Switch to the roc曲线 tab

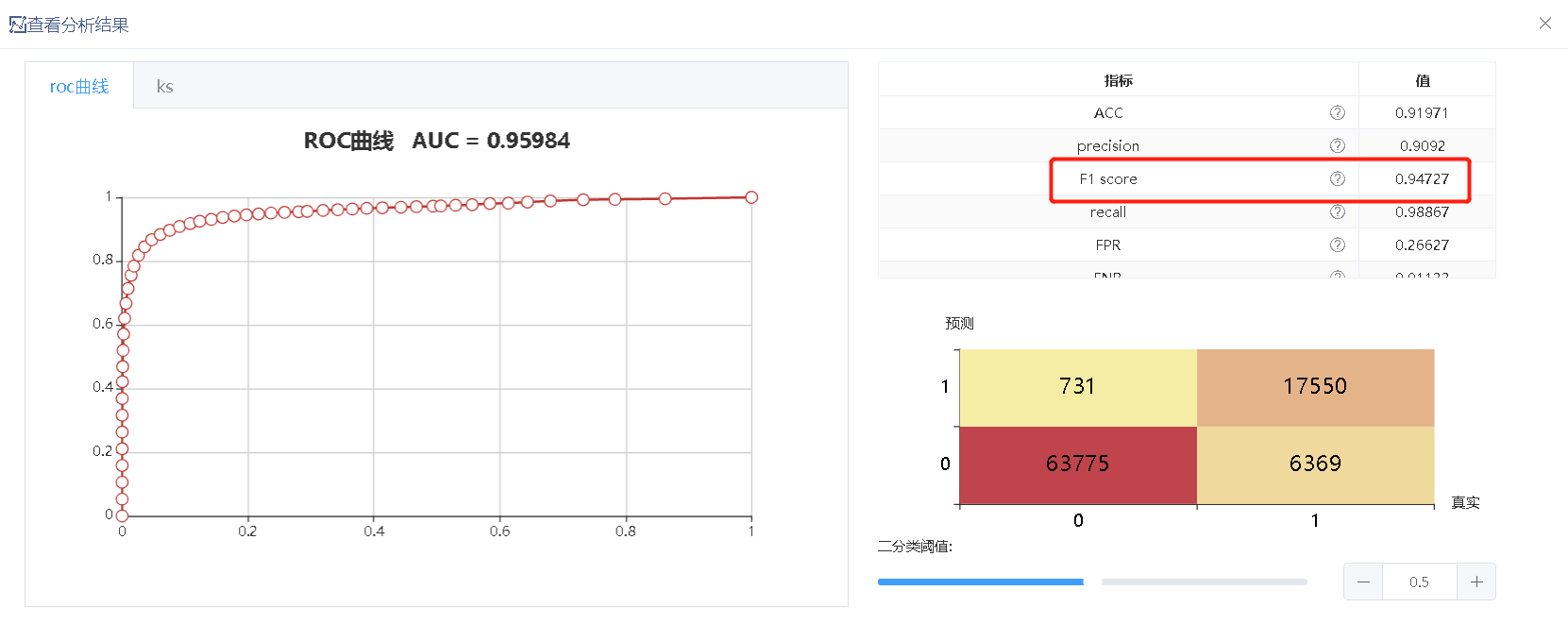click(79, 86)
